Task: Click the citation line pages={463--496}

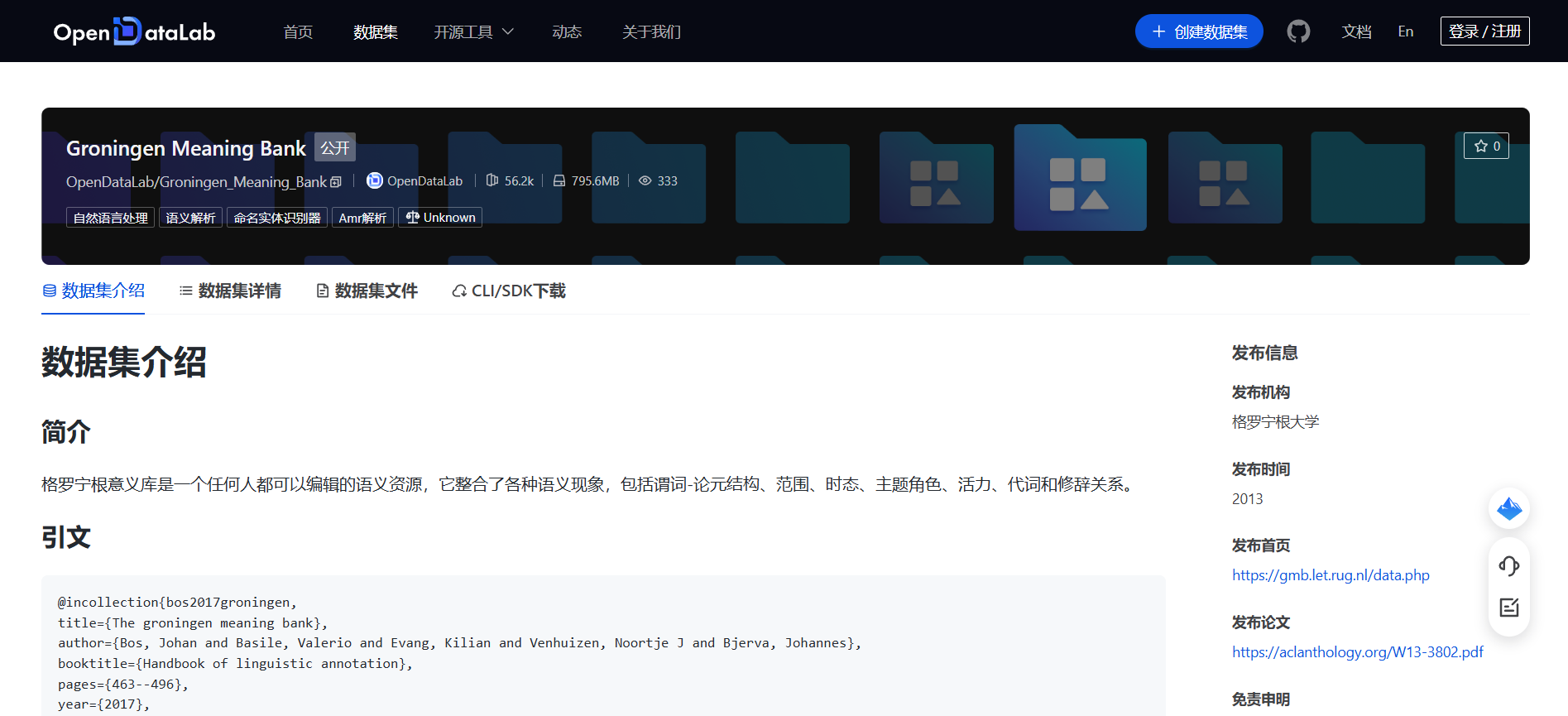Action: coord(123,685)
